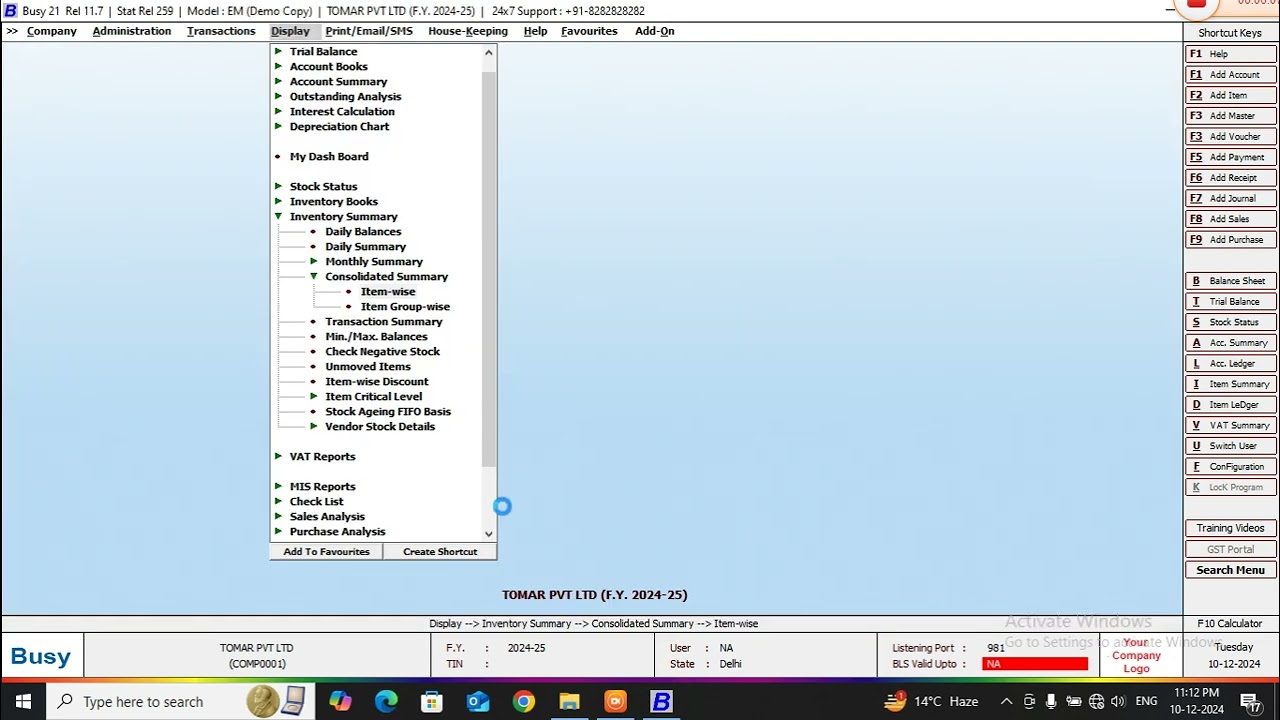Open Stock Status via S shortcut
Viewport: 1280px width, 720px height.
(1231, 322)
